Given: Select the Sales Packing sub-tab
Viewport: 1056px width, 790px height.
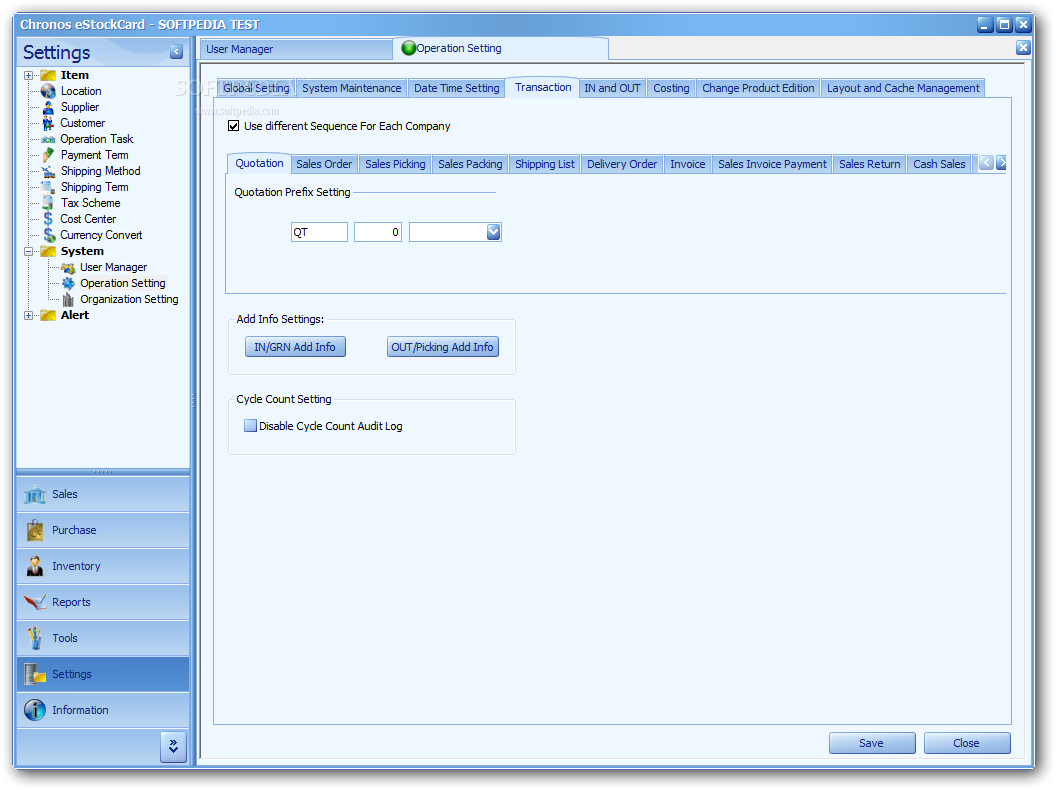Looking at the screenshot, I should point(470,164).
